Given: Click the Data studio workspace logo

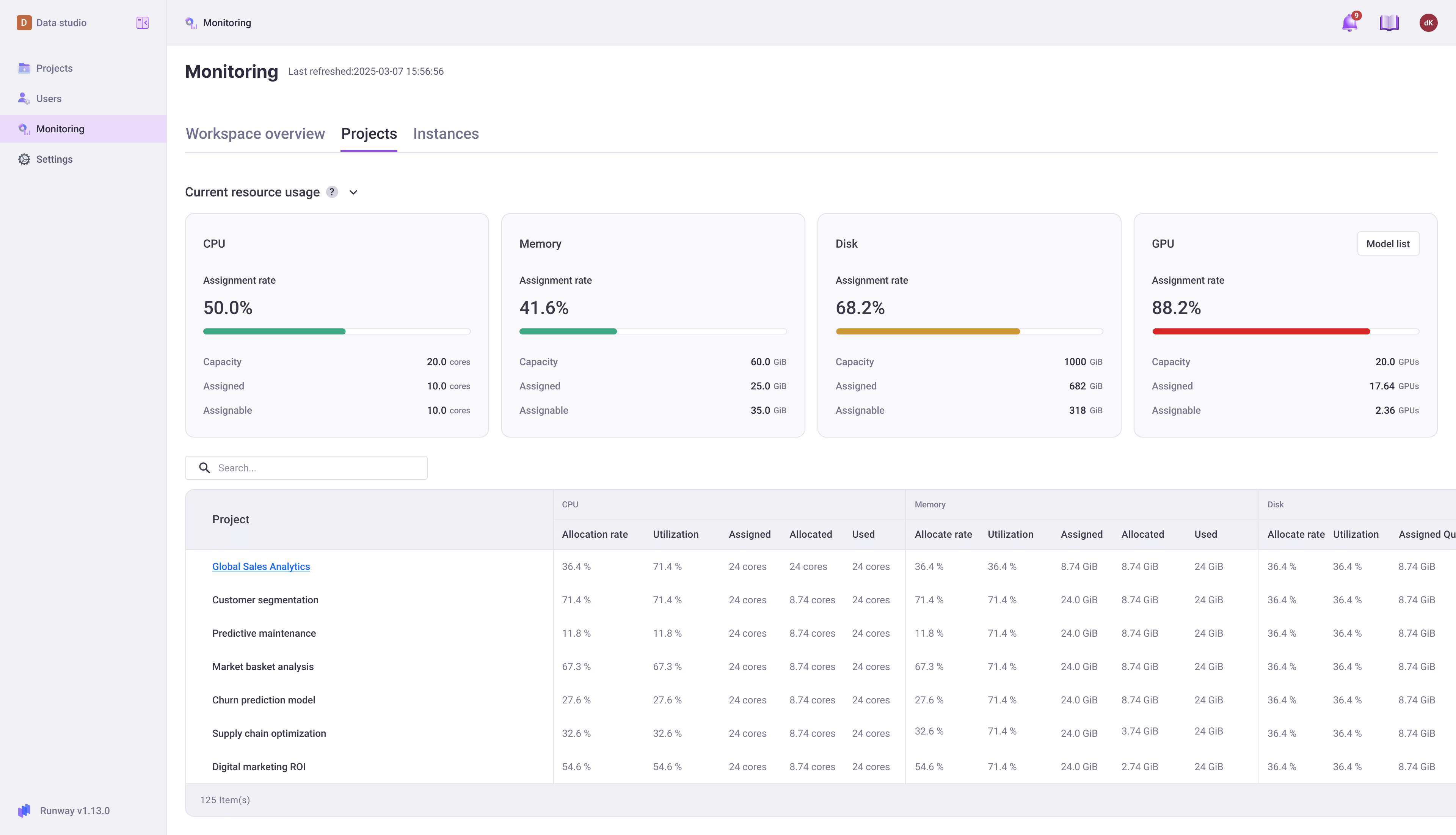Looking at the screenshot, I should point(24,23).
